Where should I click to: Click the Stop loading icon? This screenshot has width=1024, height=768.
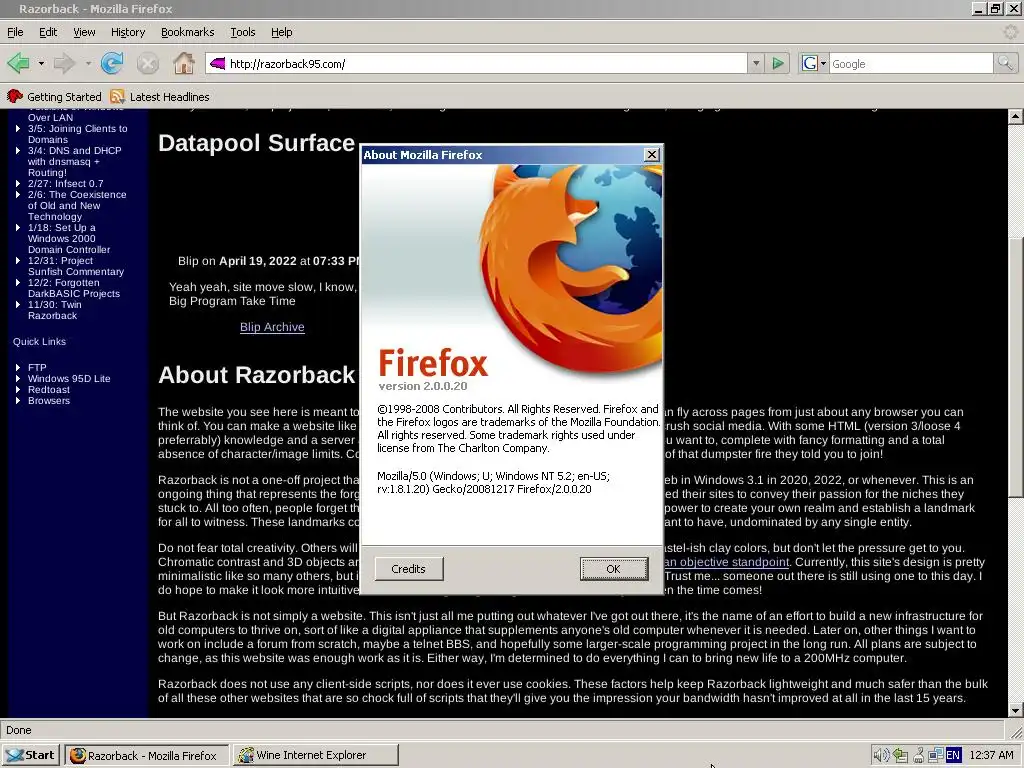tap(148, 63)
